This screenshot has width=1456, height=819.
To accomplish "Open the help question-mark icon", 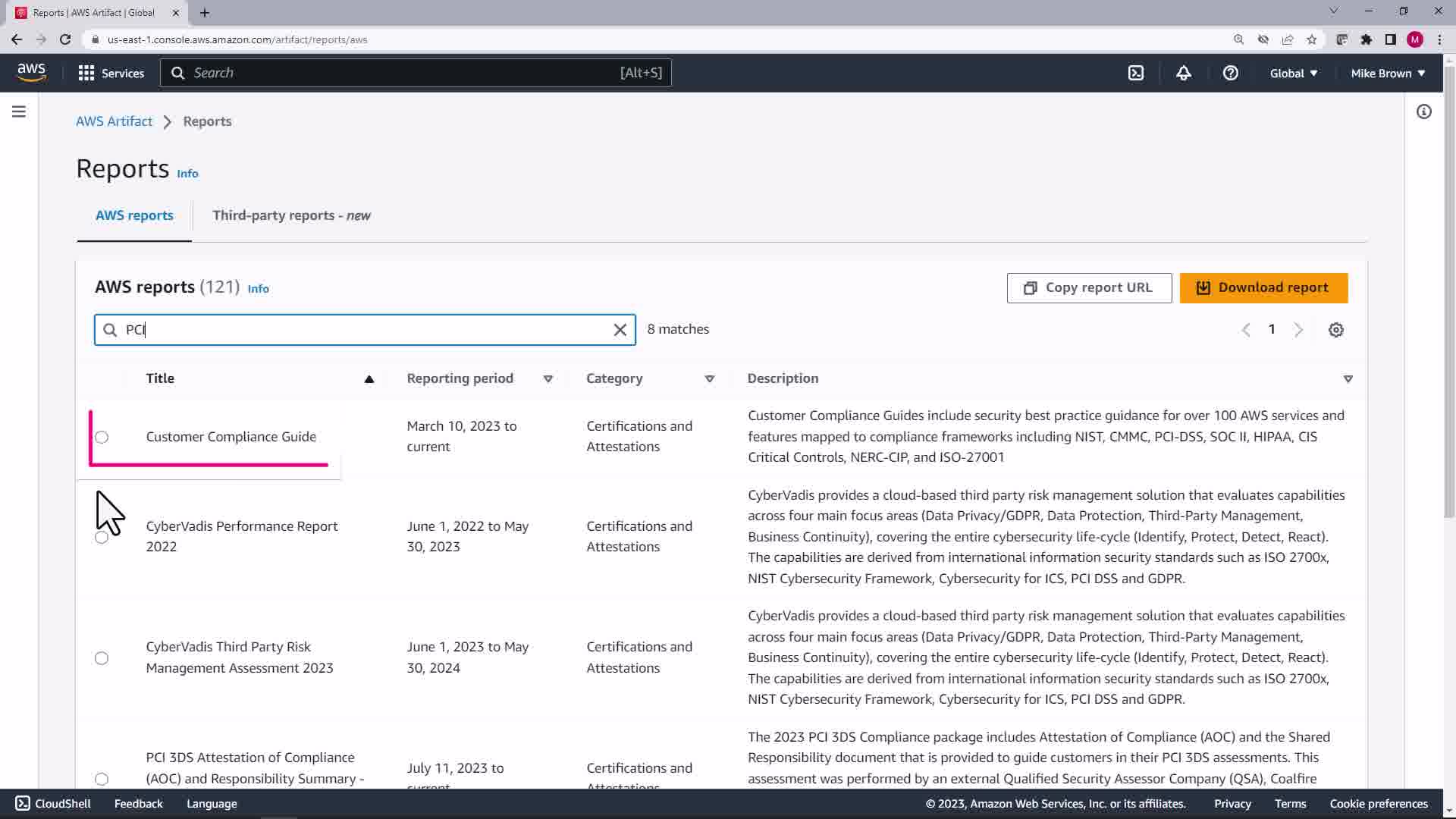I will (1230, 73).
